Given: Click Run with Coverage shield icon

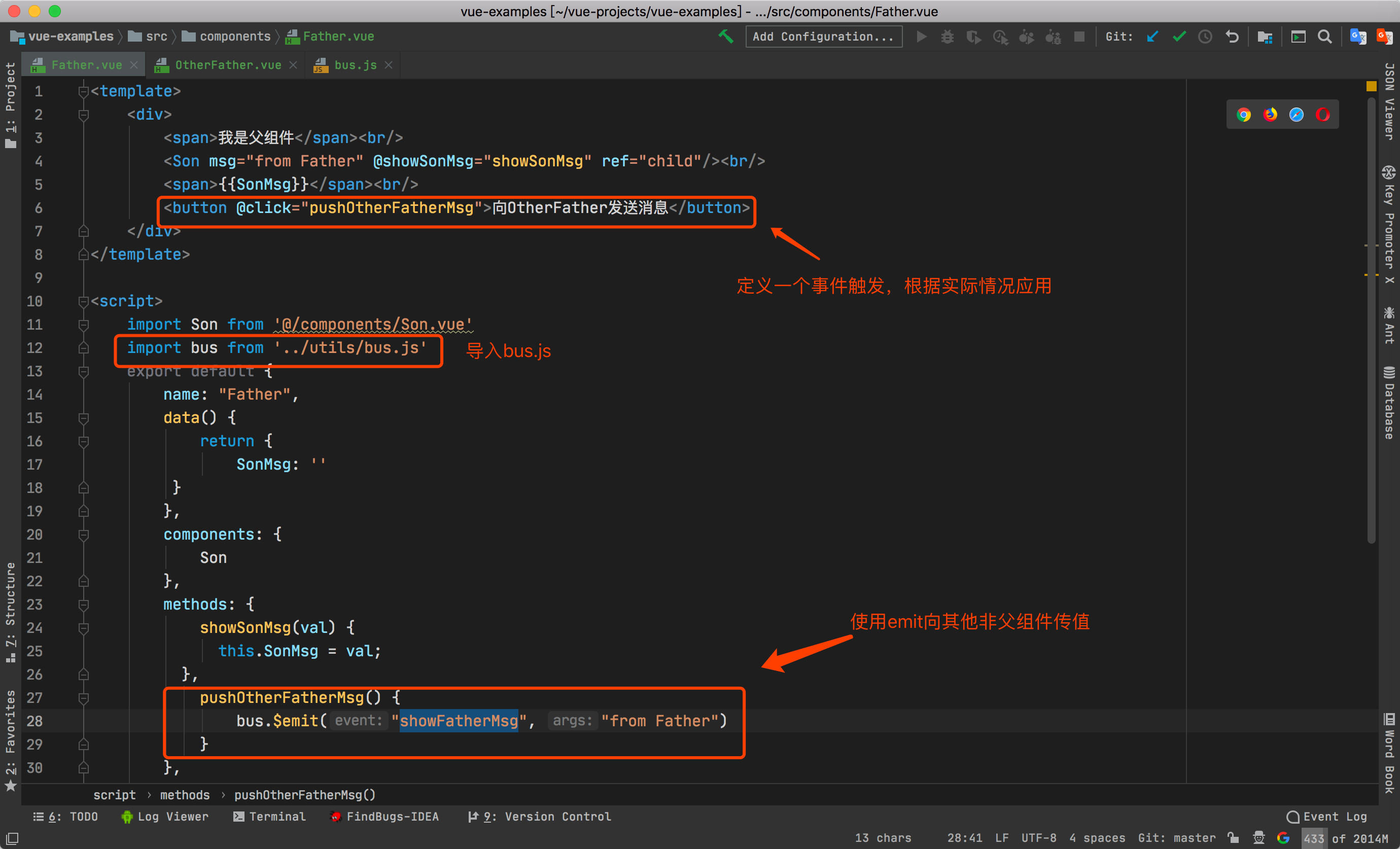Looking at the screenshot, I should 974,37.
